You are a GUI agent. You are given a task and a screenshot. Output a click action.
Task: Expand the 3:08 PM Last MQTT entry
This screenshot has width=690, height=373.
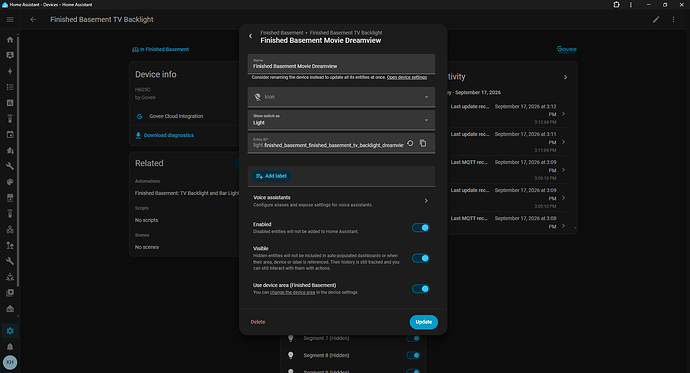tap(563, 226)
